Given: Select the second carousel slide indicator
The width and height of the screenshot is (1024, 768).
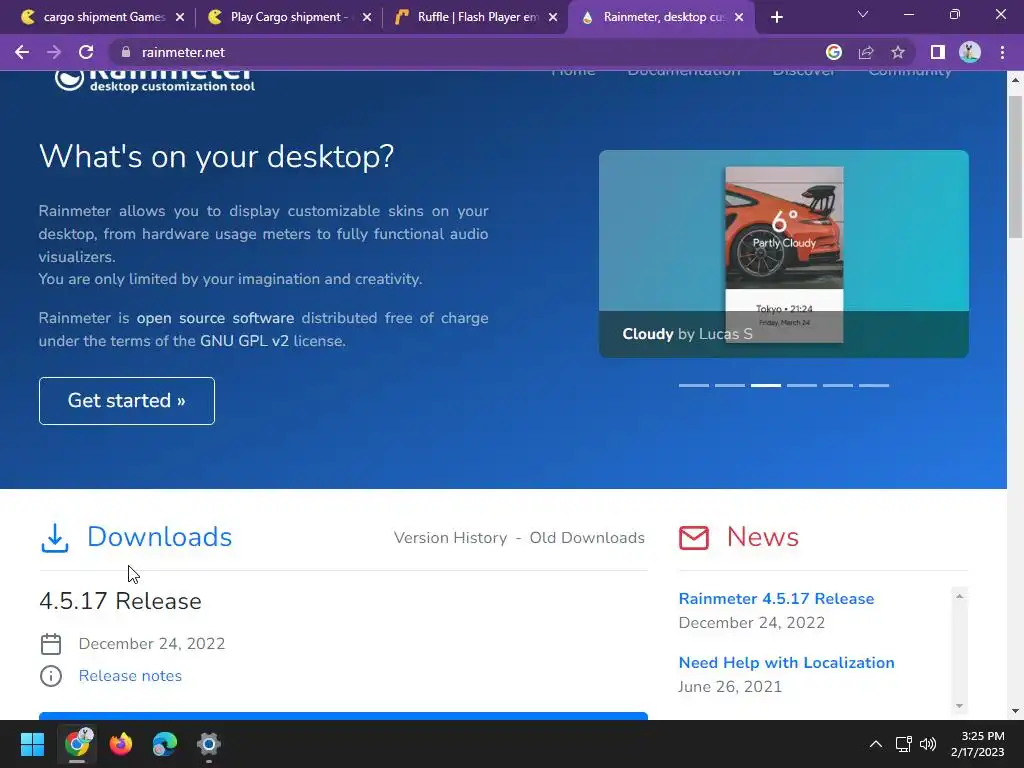Looking at the screenshot, I should coord(729,385).
